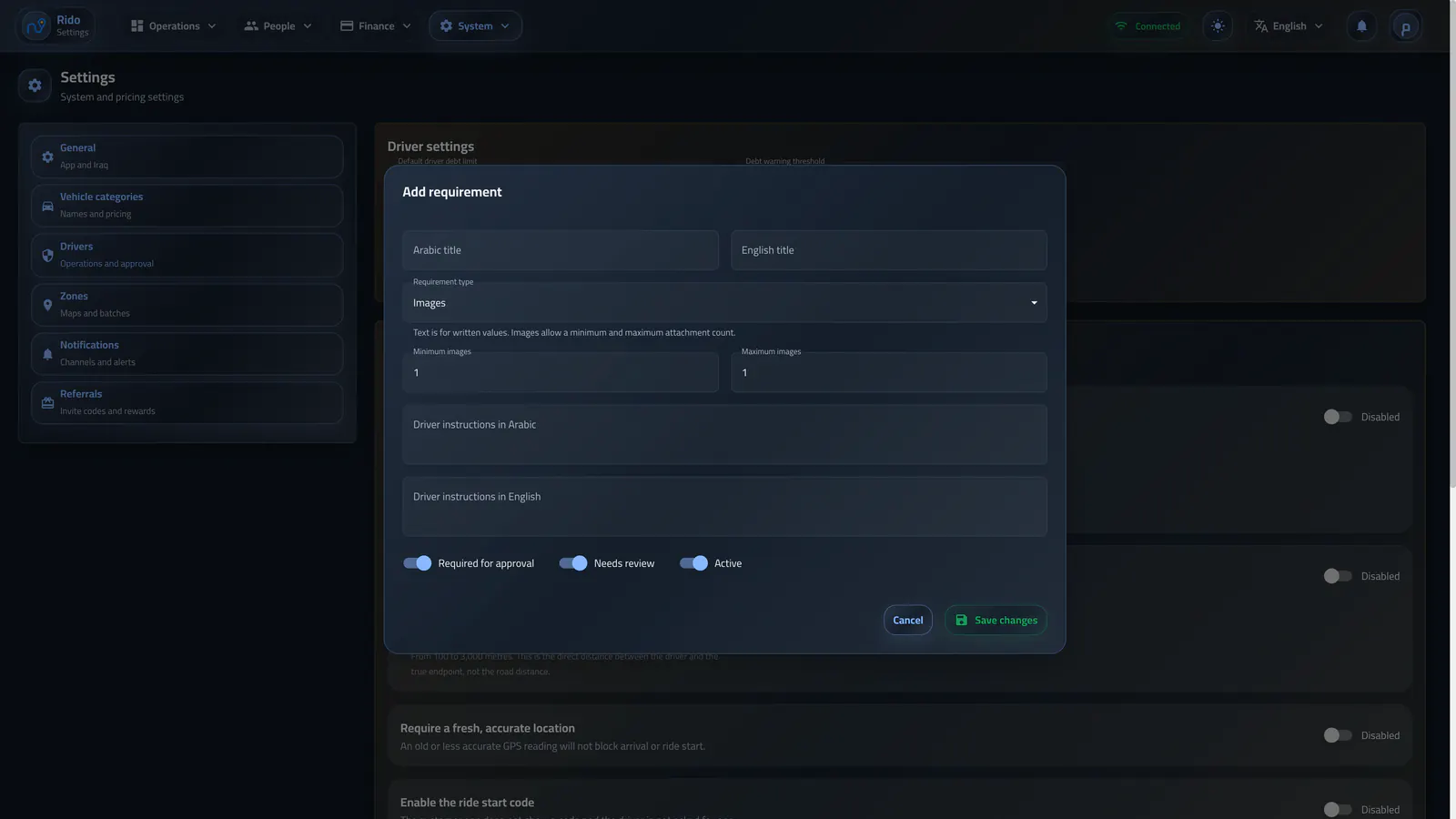This screenshot has width=1456, height=819.
Task: Open the People menu
Action: 278,26
